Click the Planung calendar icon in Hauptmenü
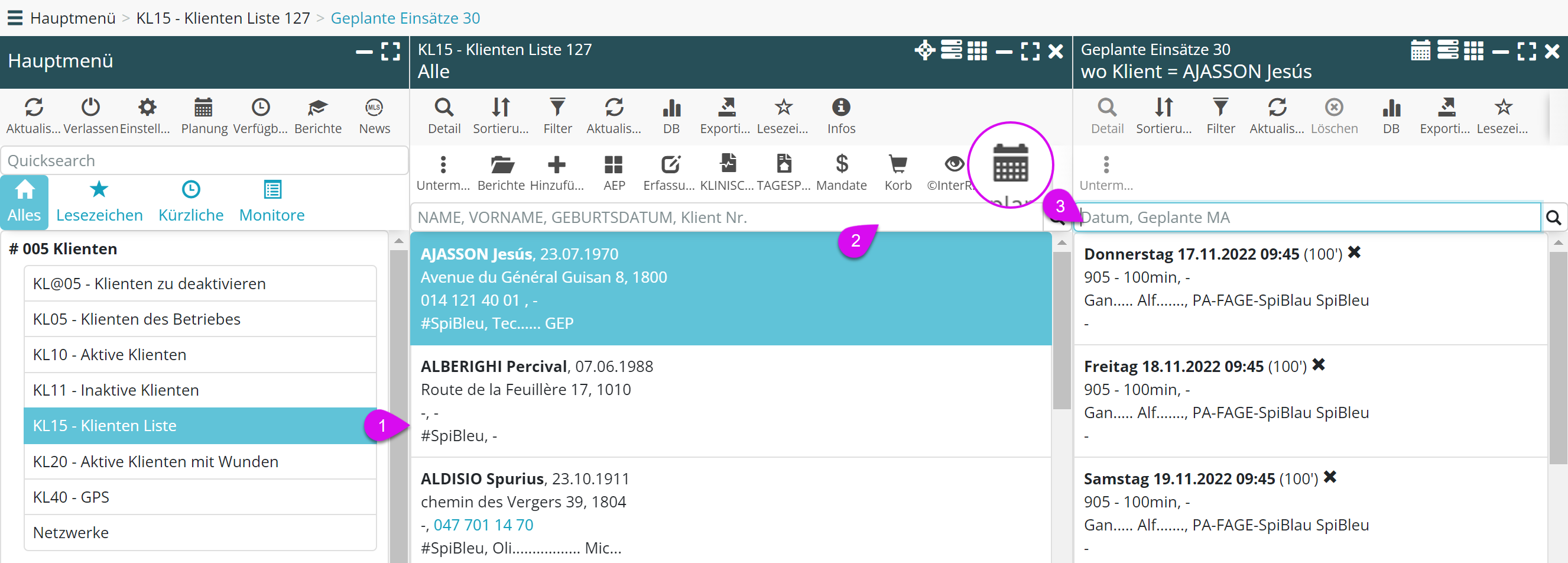This screenshot has height=563, width=1568. pyautogui.click(x=203, y=108)
